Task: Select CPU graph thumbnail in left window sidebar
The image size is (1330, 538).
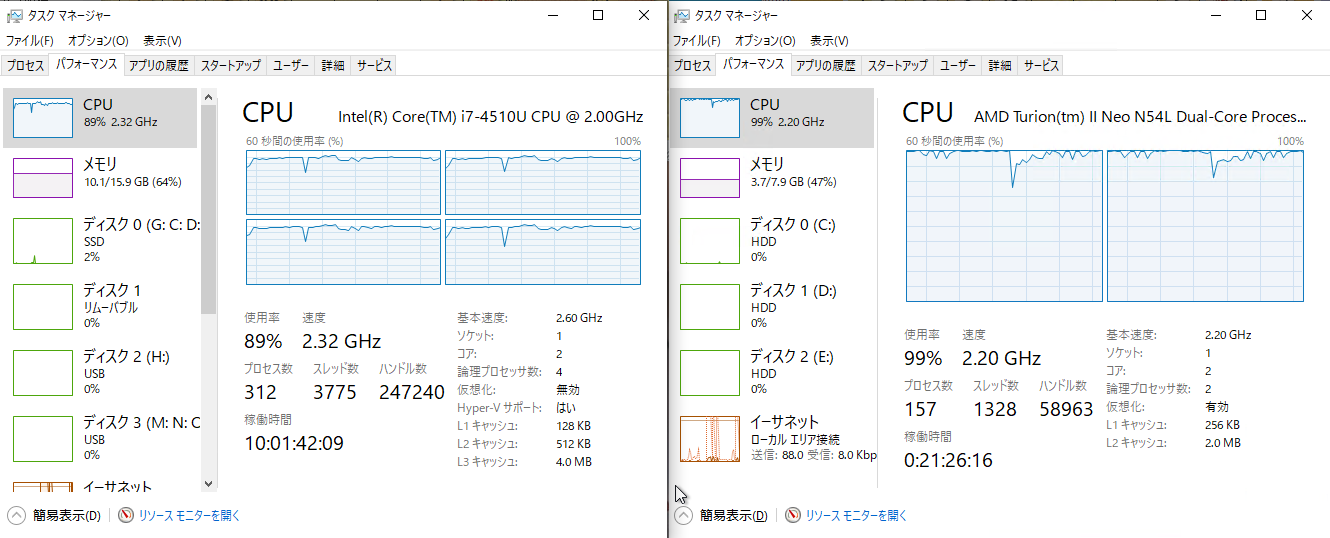Action: pyautogui.click(x=43, y=118)
